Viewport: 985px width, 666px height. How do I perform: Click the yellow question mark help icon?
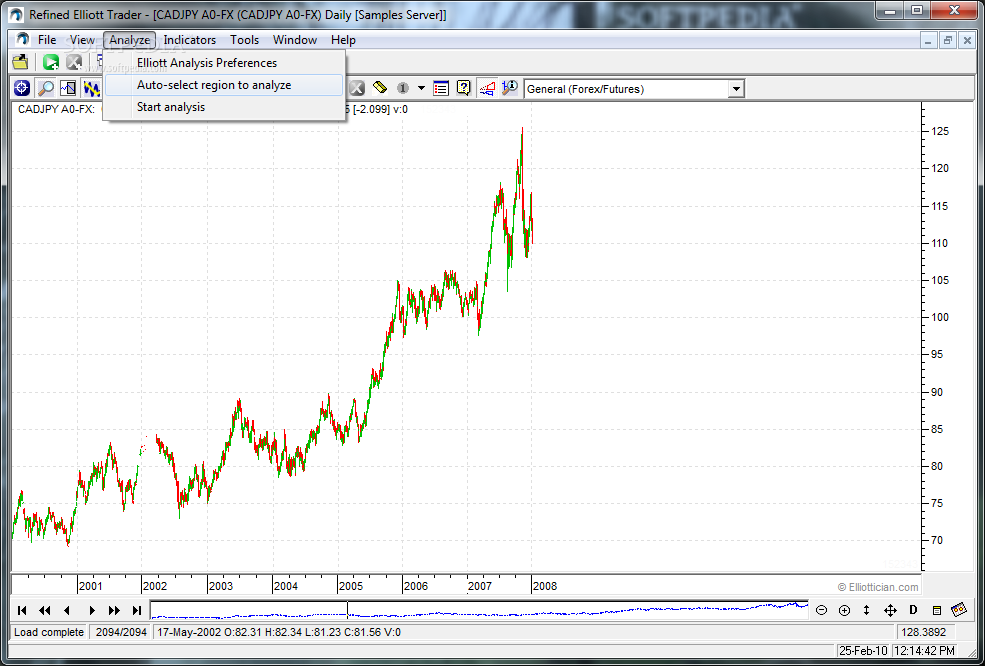coord(464,89)
